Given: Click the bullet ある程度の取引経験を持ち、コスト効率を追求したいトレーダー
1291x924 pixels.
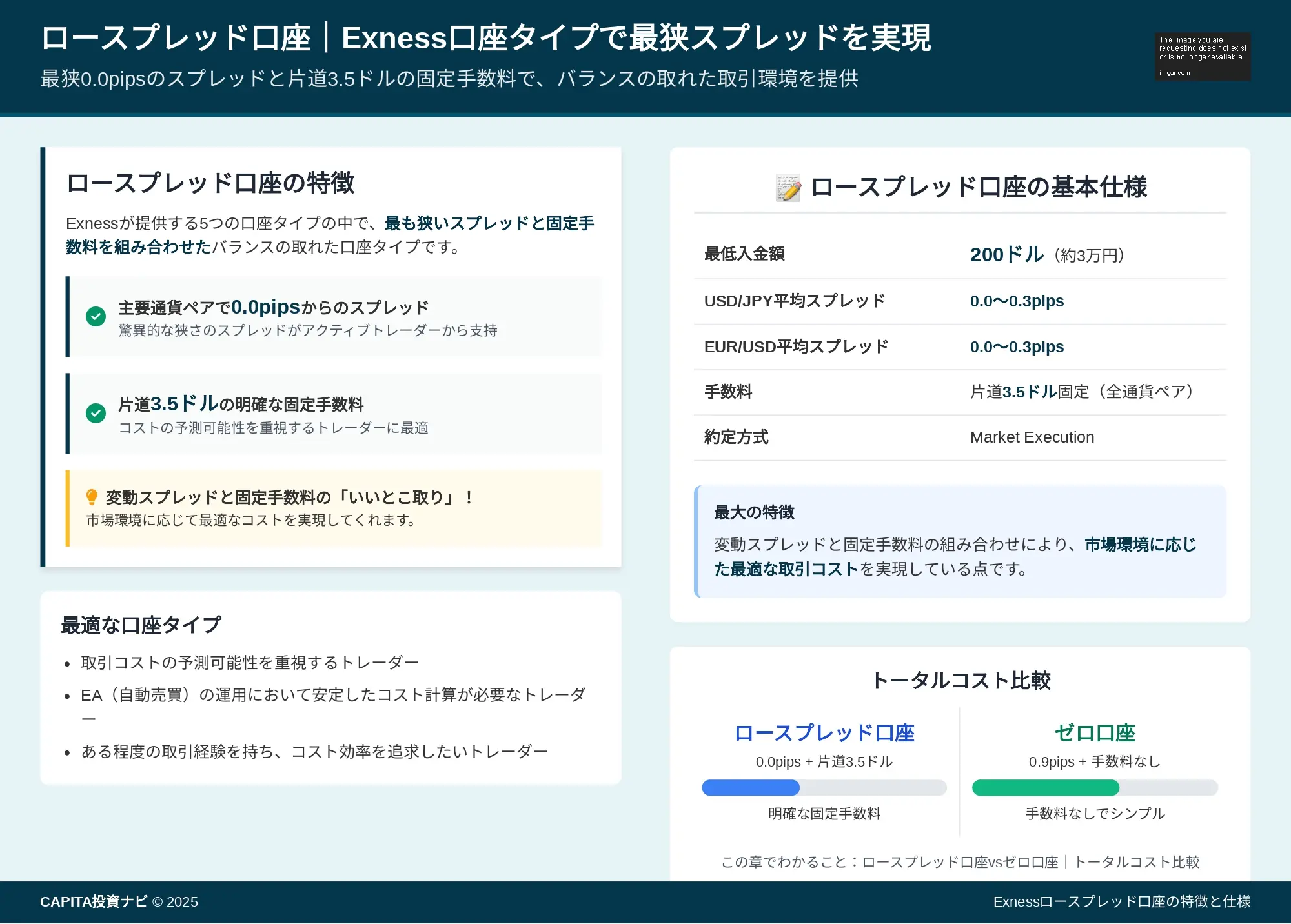Looking at the screenshot, I should [x=314, y=752].
